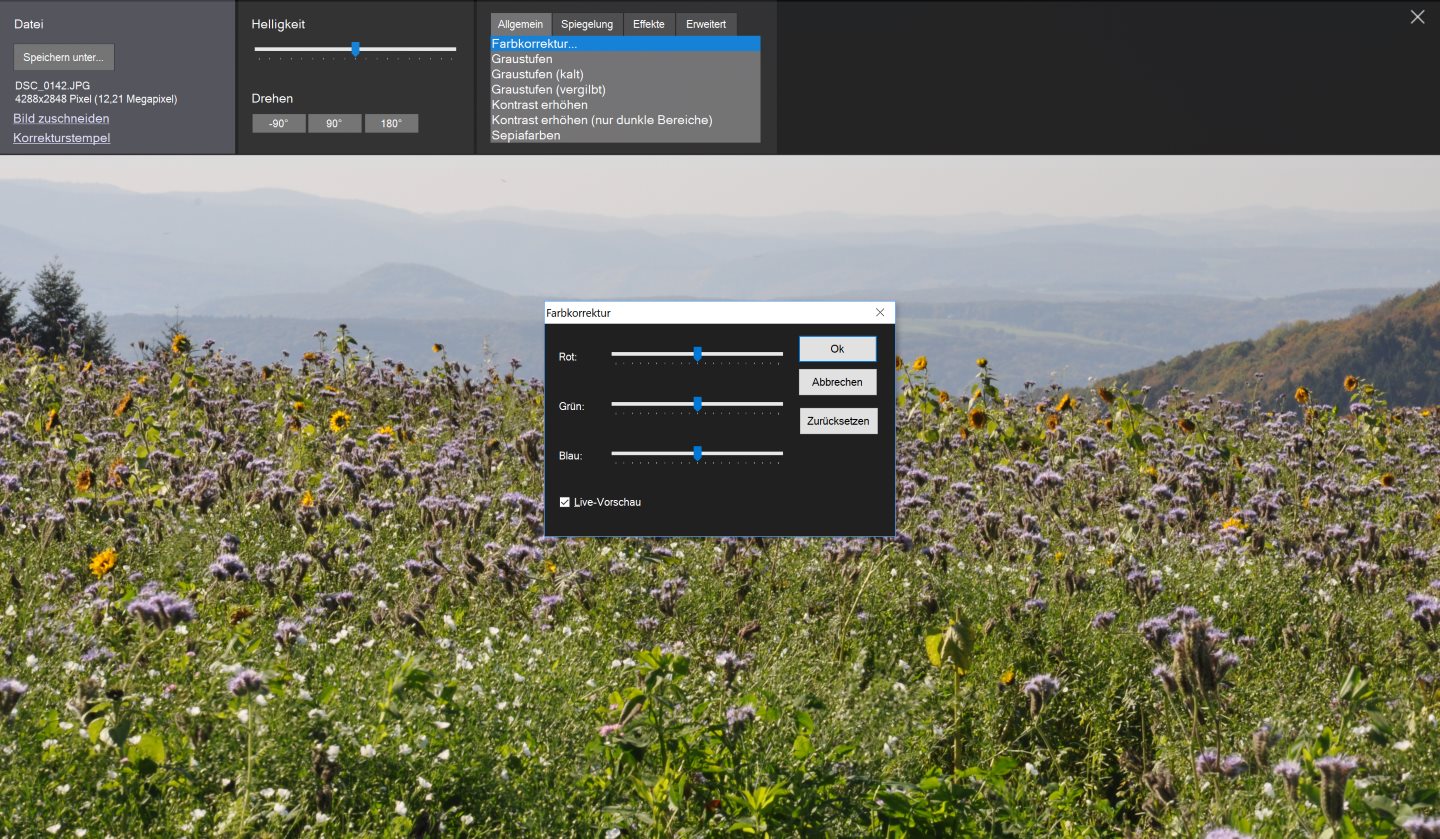The image size is (1440, 839).
Task: Reset the colors with Zurücksetzen
Action: coord(838,421)
